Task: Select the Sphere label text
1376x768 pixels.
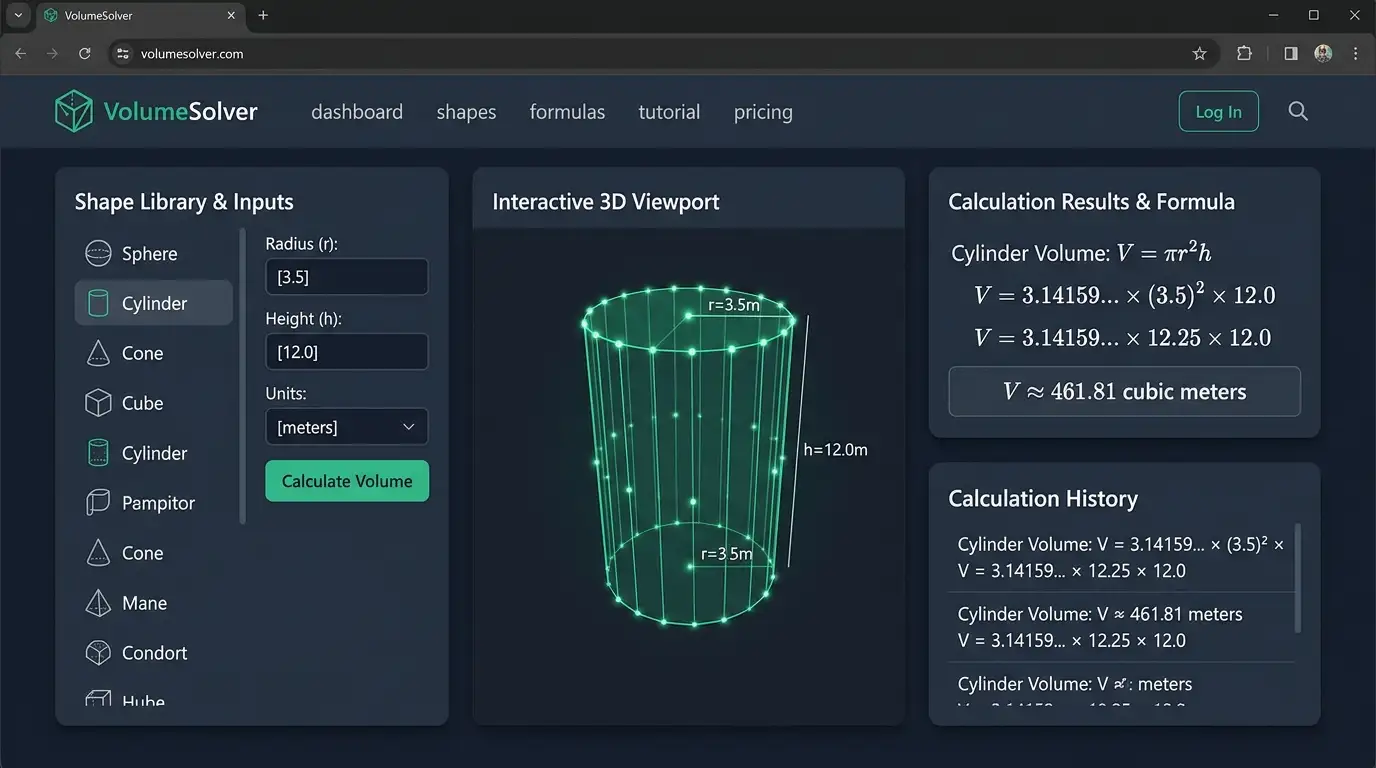Action: point(149,254)
